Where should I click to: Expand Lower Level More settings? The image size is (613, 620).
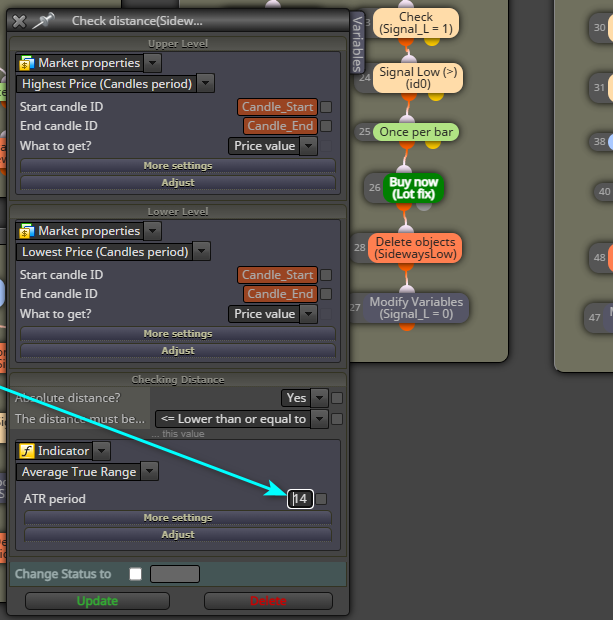click(x=178, y=334)
